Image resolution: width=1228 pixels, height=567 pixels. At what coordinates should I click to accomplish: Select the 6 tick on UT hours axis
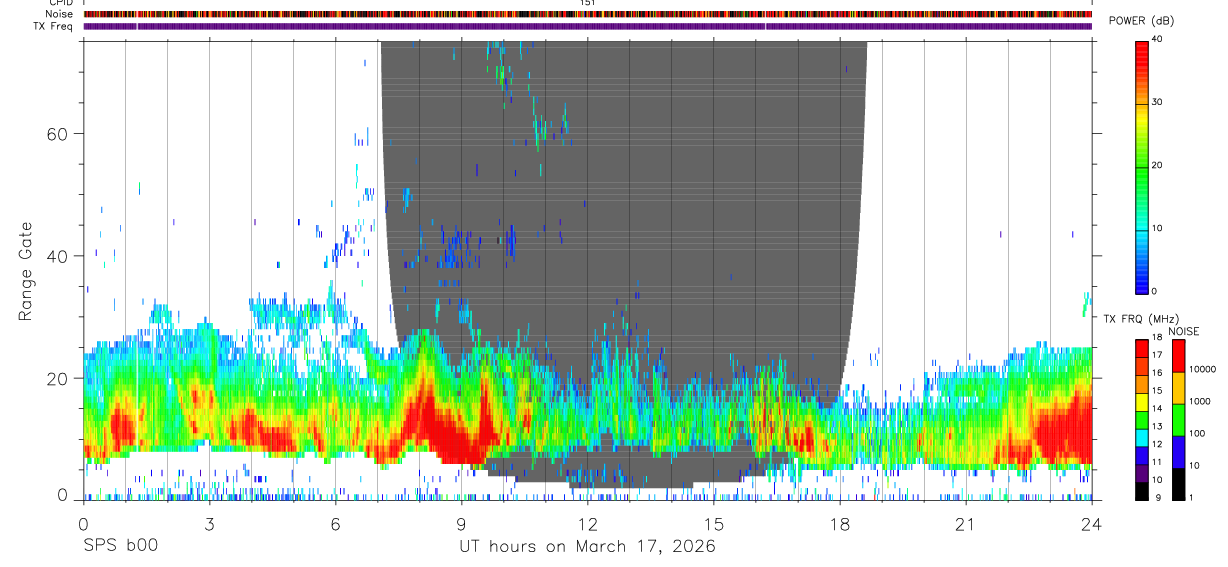pyautogui.click(x=335, y=524)
